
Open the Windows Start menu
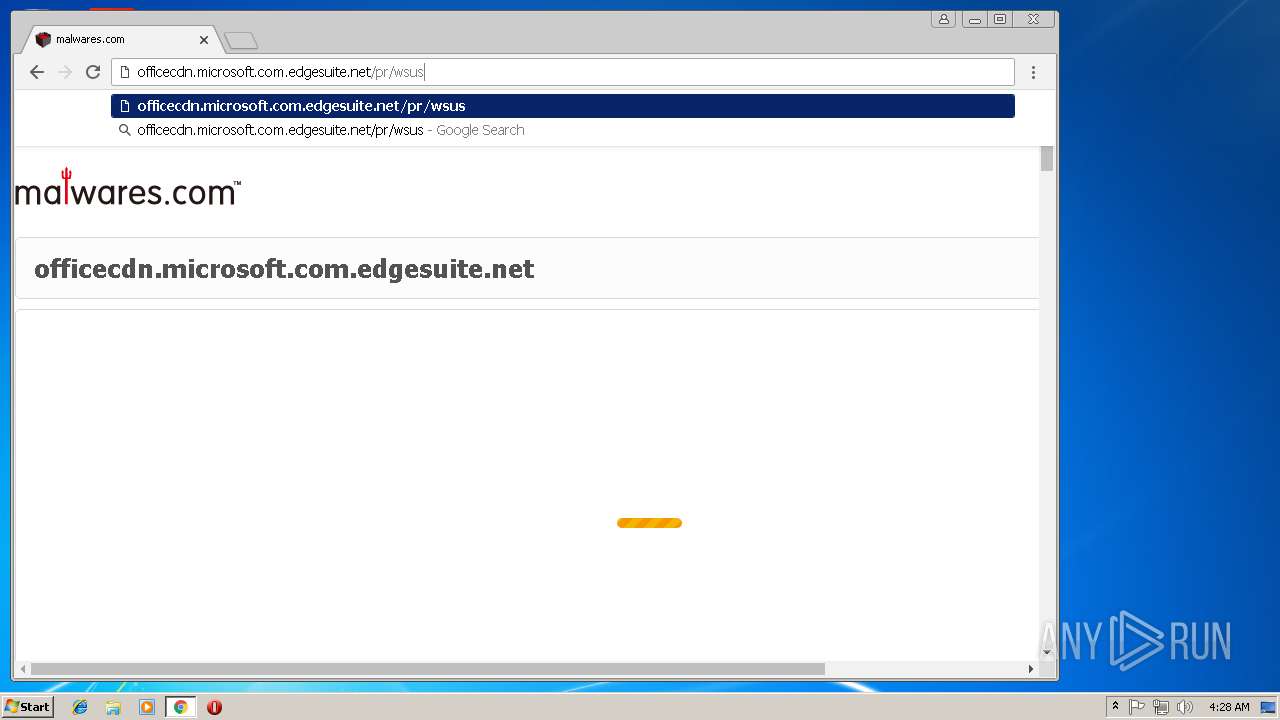click(x=27, y=707)
